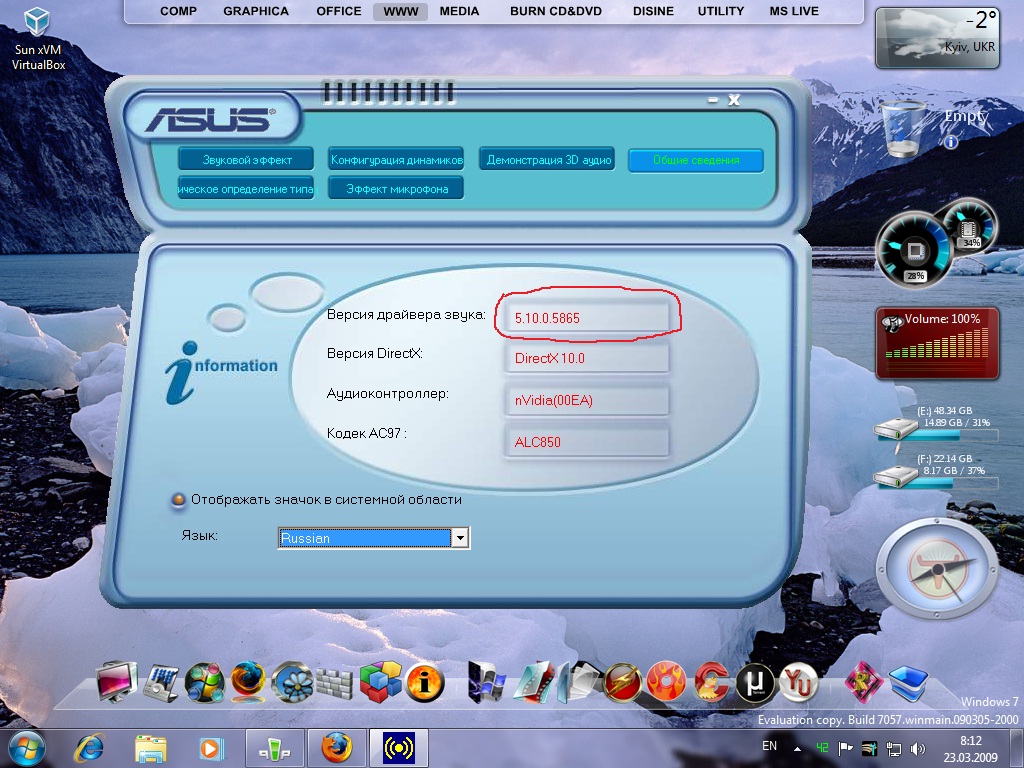The height and width of the screenshot is (768, 1024).
Task: Click the nVidia(00EA) audio controller field
Action: tap(586, 400)
